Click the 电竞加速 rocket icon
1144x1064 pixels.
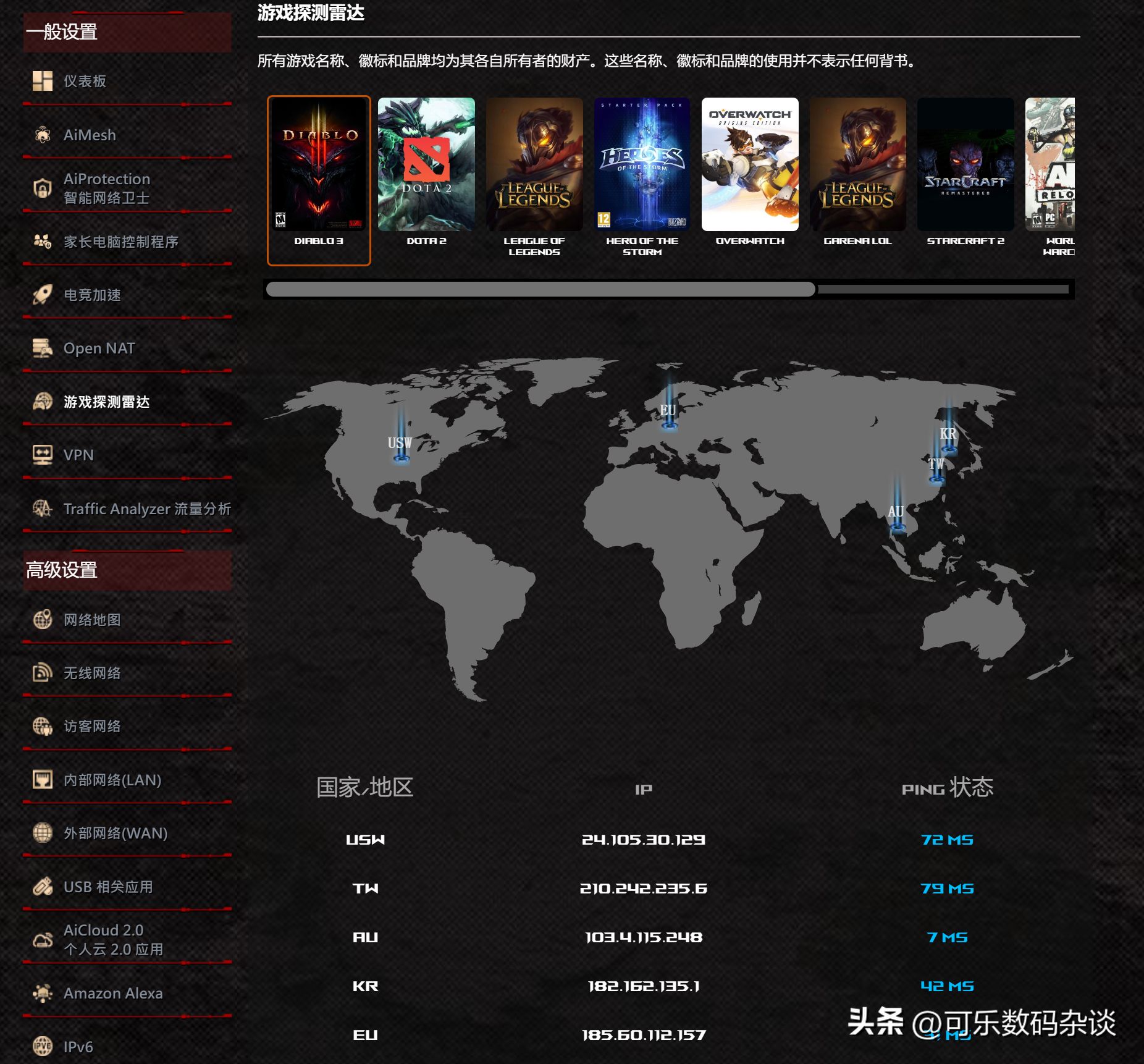click(42, 295)
